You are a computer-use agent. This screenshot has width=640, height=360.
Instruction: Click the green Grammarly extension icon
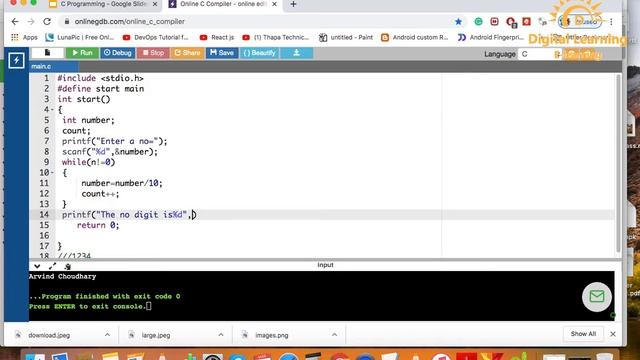478,22
